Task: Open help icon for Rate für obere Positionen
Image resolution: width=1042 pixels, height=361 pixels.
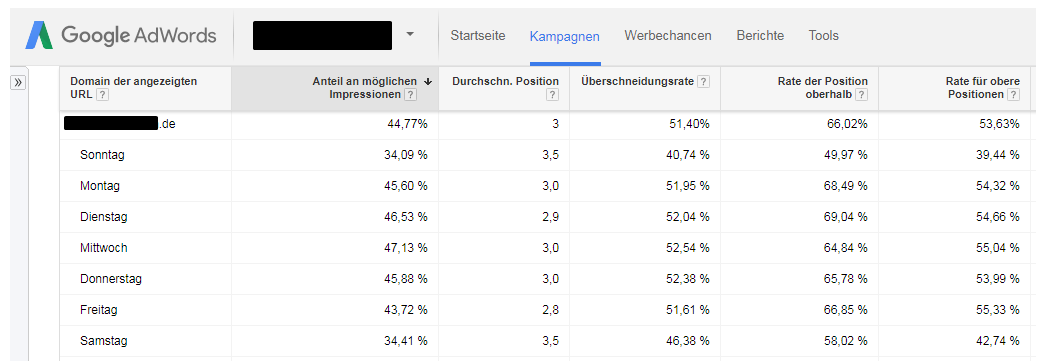Action: (x=1013, y=94)
